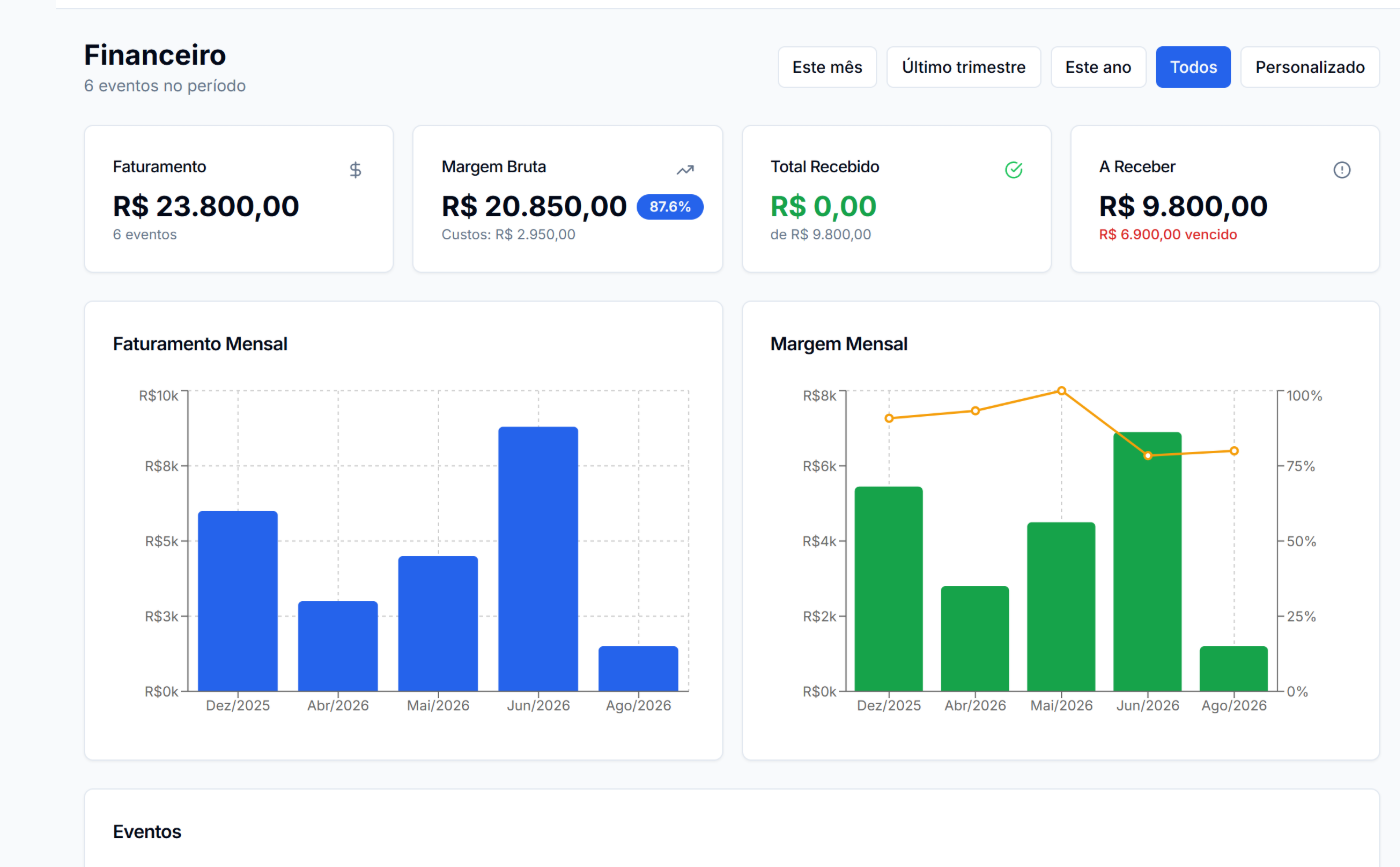The height and width of the screenshot is (867, 1400).
Task: Click the dollar sign icon on Faturamento card
Action: [x=355, y=170]
